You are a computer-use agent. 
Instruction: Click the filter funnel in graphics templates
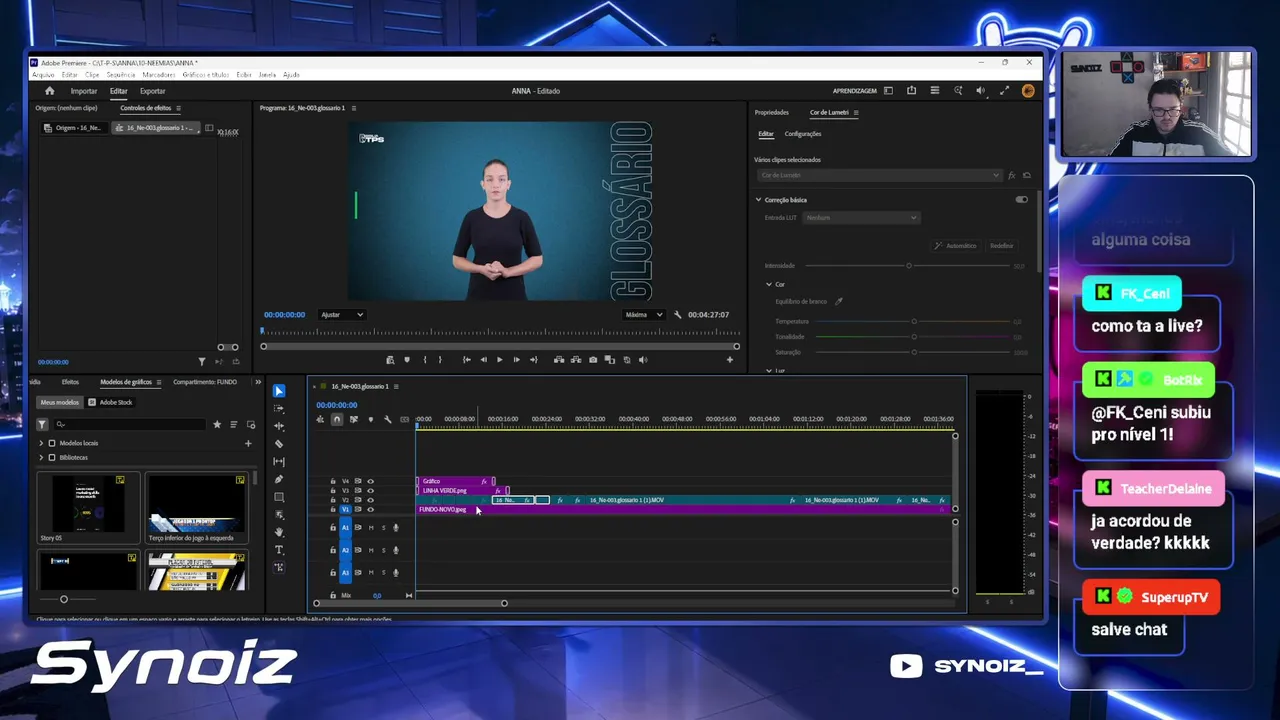pos(42,425)
